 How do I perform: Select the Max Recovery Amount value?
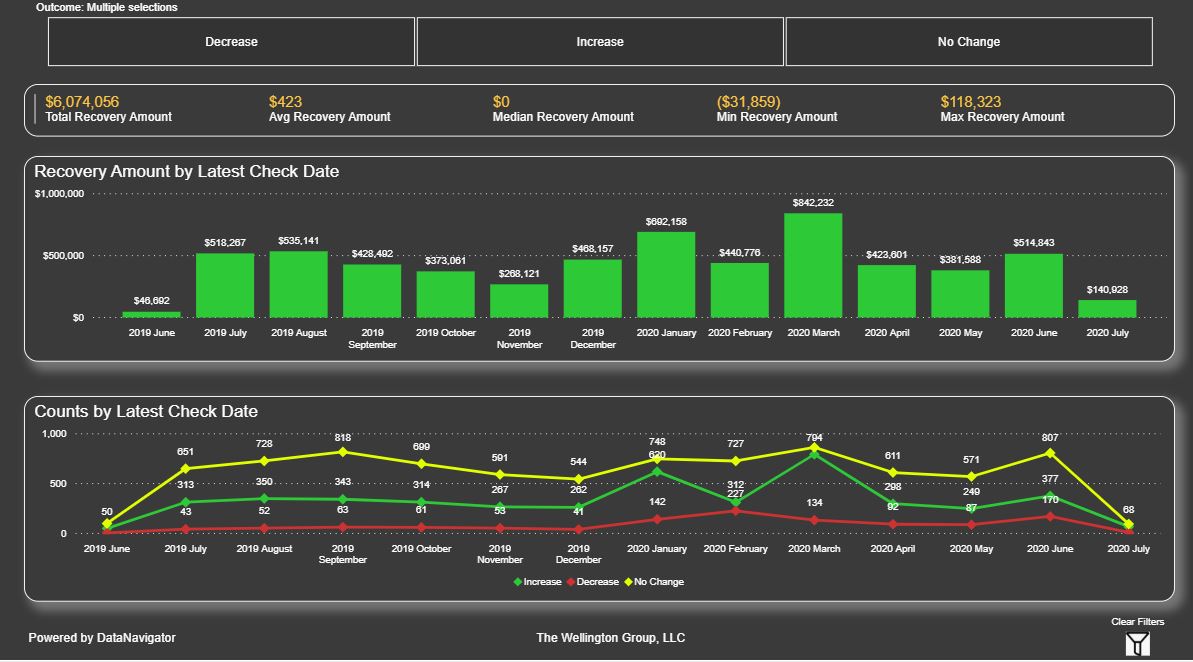[x=970, y=102]
